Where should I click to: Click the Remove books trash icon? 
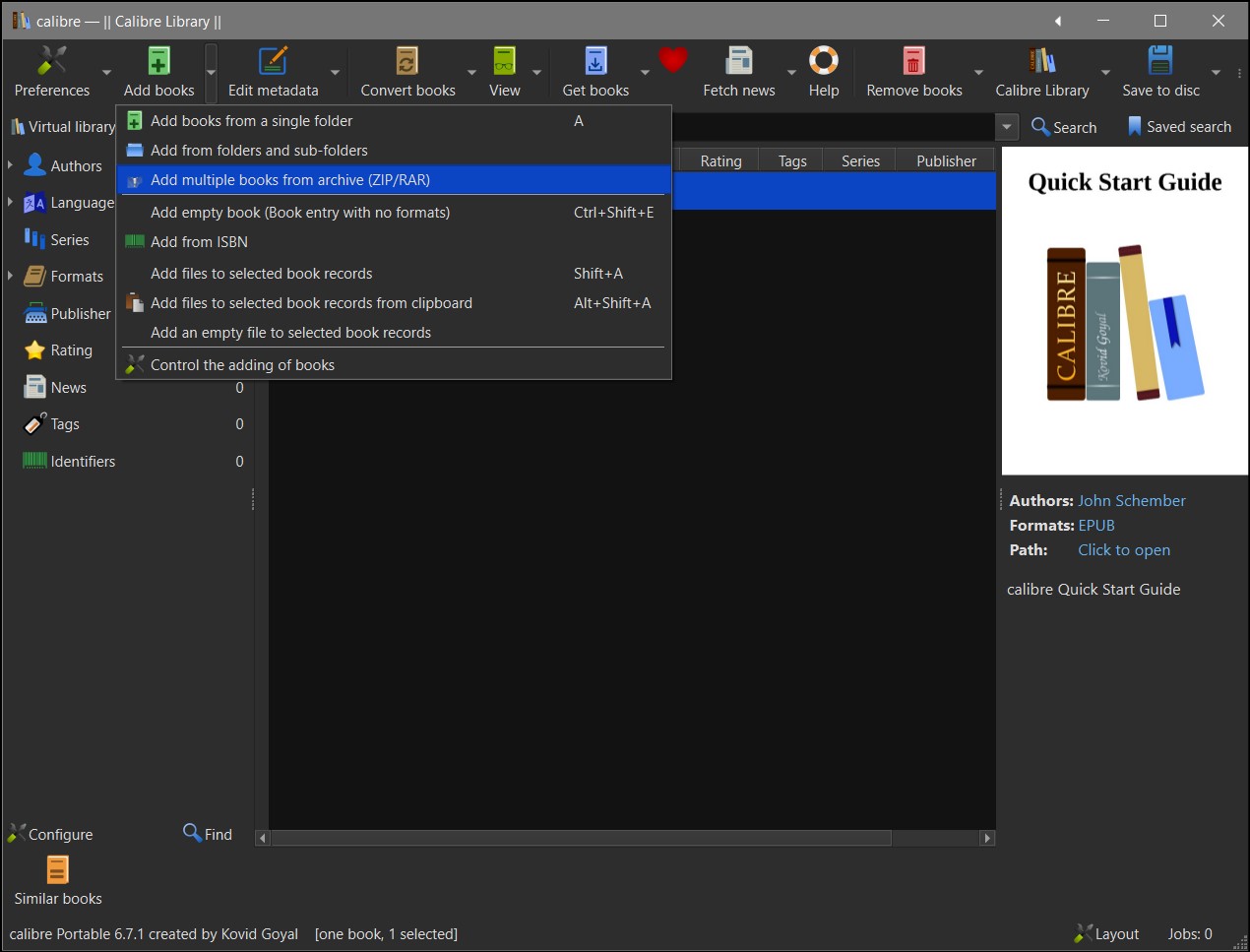[913, 62]
